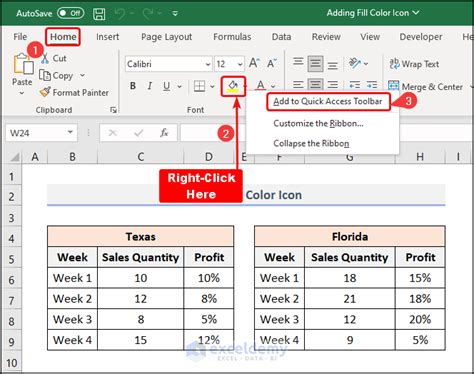474x374 pixels.
Task: Open Customize Quick Access Toolbar dropdown
Action: 175,14
